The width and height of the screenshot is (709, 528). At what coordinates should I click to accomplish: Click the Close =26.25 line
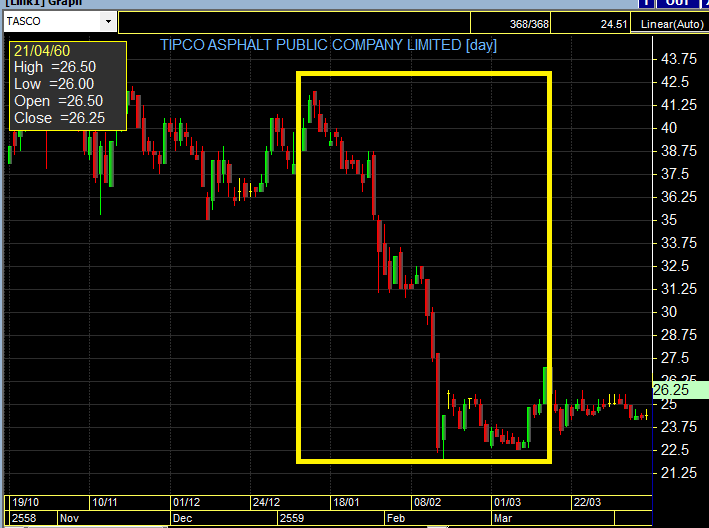coord(59,118)
